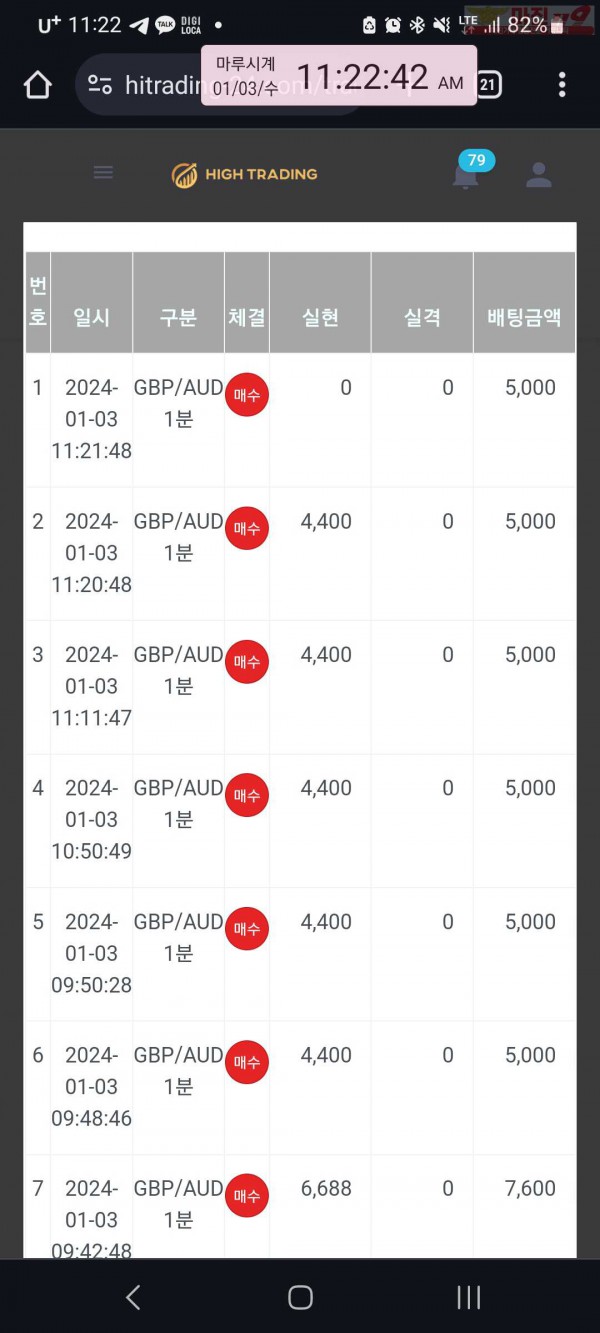The image size is (600, 1333).
Task: Tap the site settings icon in address bar
Action: pyautogui.click(x=99, y=85)
